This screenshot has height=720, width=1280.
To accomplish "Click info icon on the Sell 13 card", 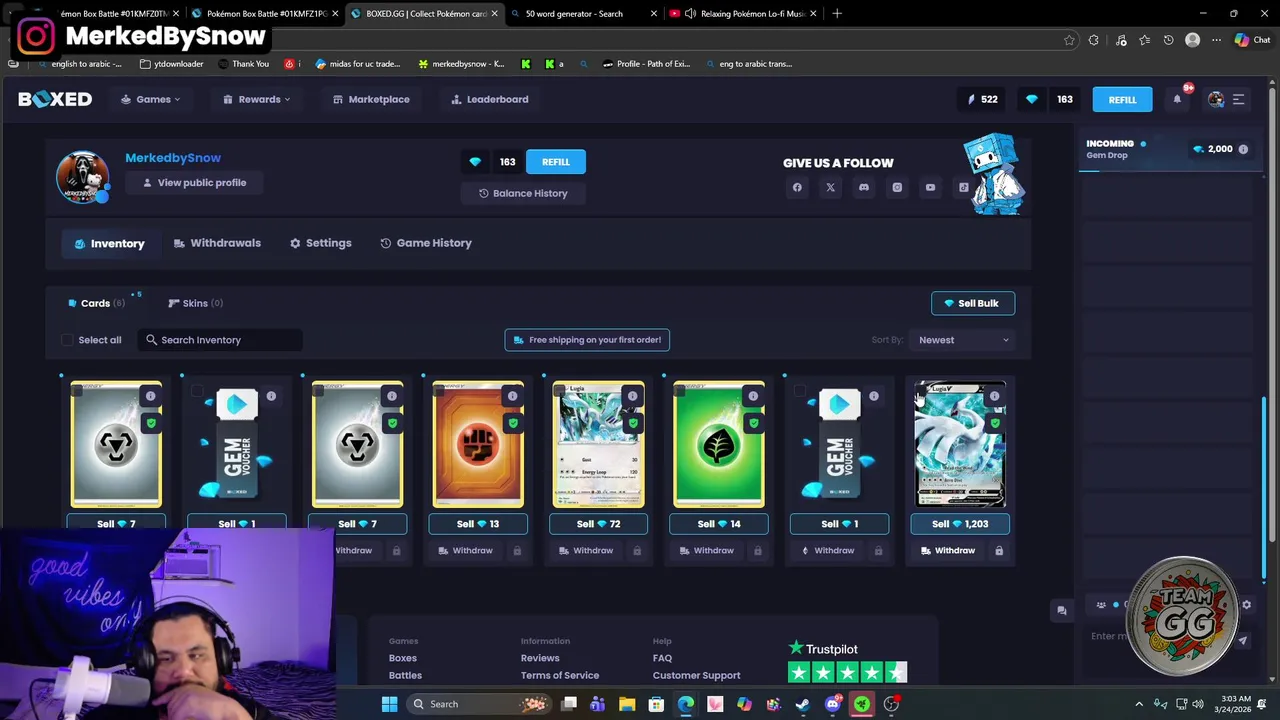I will 512,396.
